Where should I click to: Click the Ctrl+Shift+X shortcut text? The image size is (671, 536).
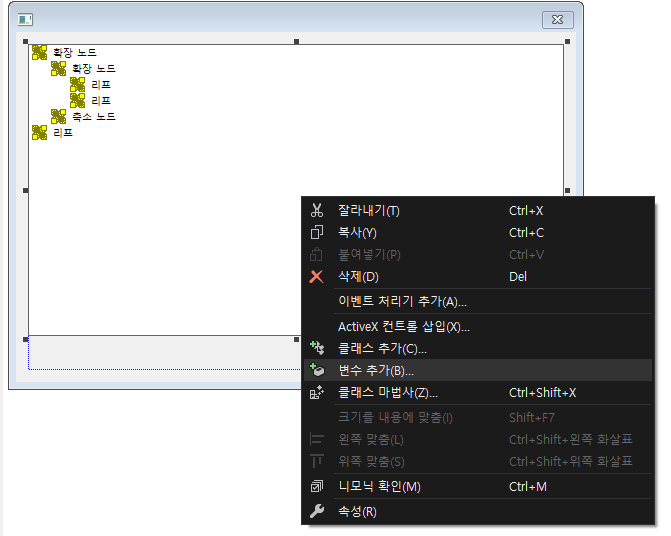point(542,392)
